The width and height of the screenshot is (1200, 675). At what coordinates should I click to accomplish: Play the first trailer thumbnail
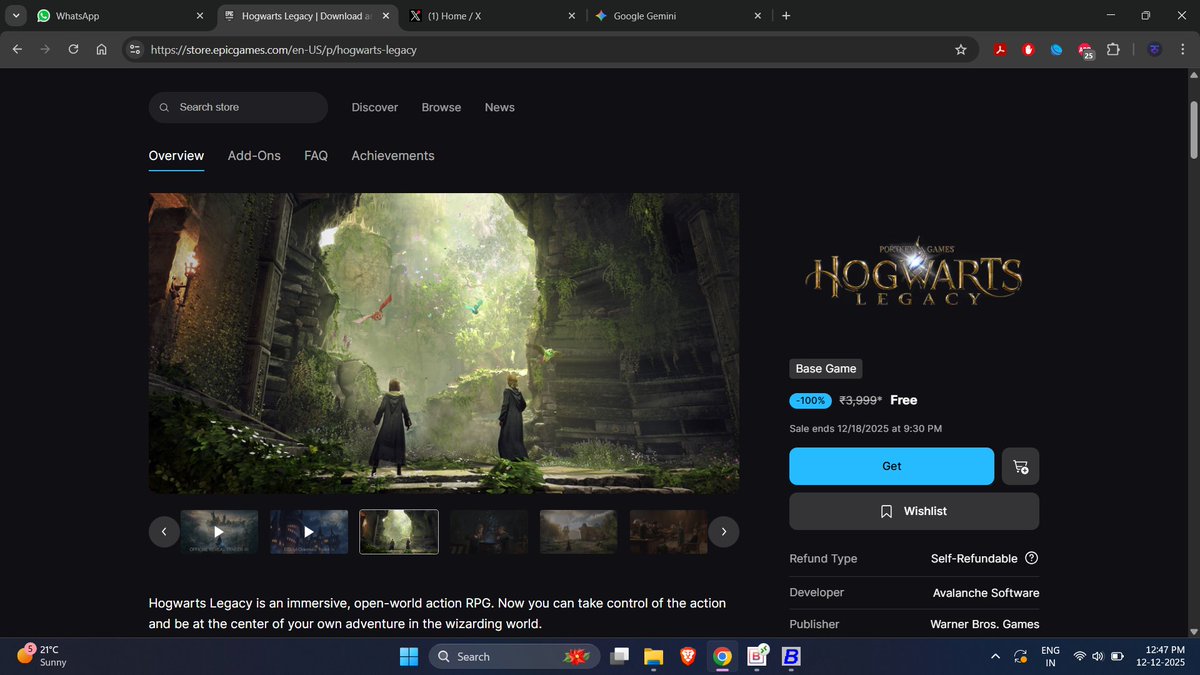point(219,532)
